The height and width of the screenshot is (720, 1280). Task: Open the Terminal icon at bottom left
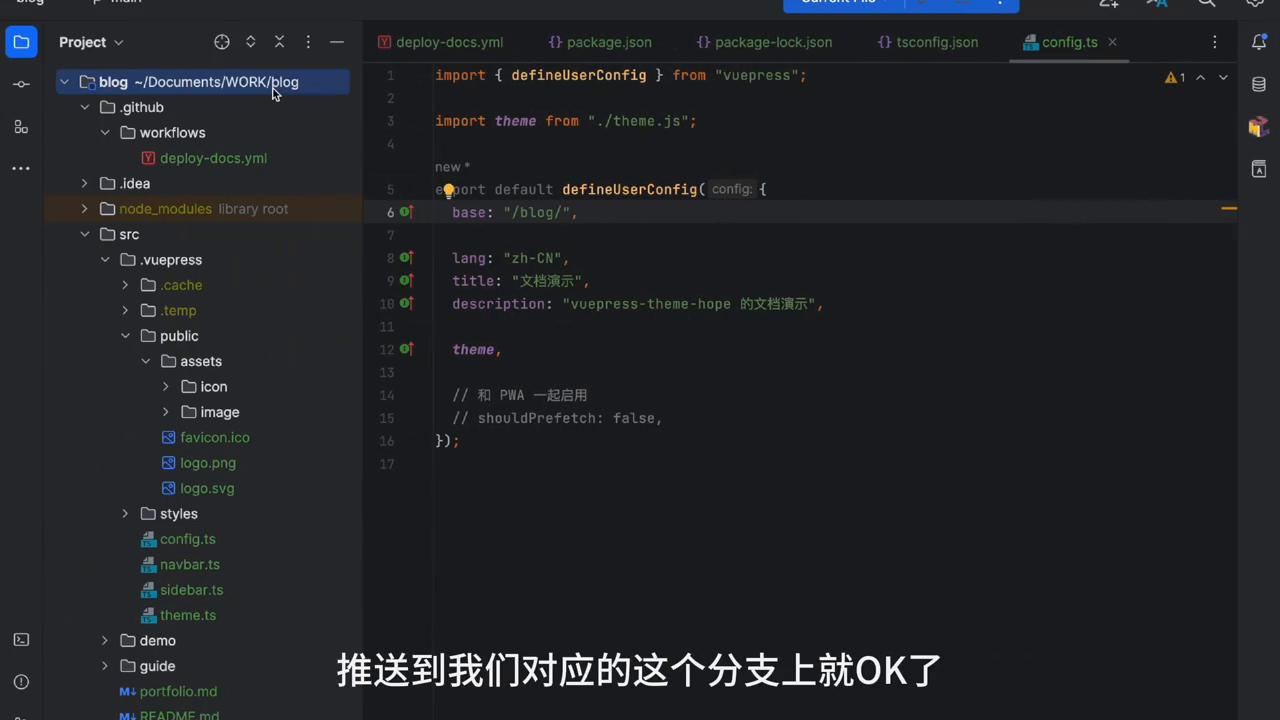(21, 640)
